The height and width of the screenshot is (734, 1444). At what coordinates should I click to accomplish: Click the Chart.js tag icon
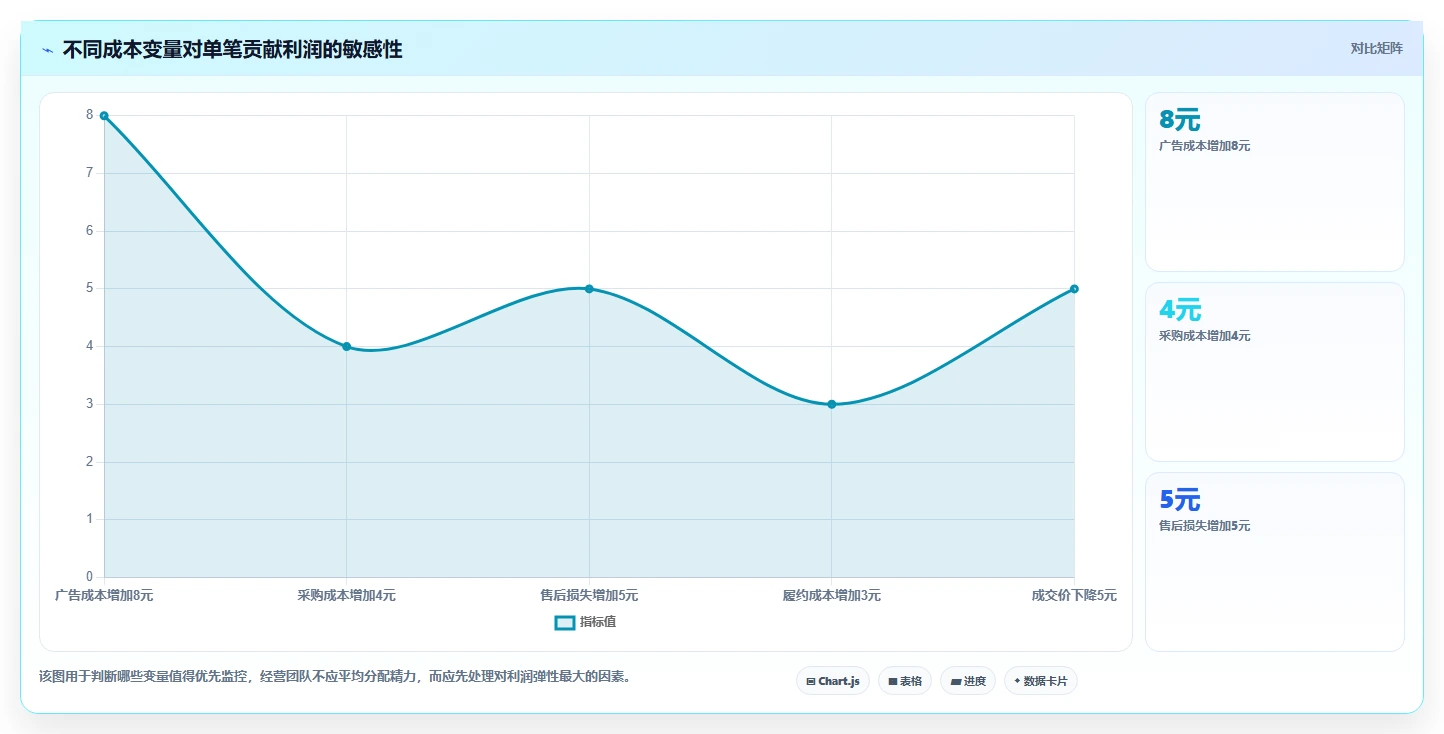810,681
